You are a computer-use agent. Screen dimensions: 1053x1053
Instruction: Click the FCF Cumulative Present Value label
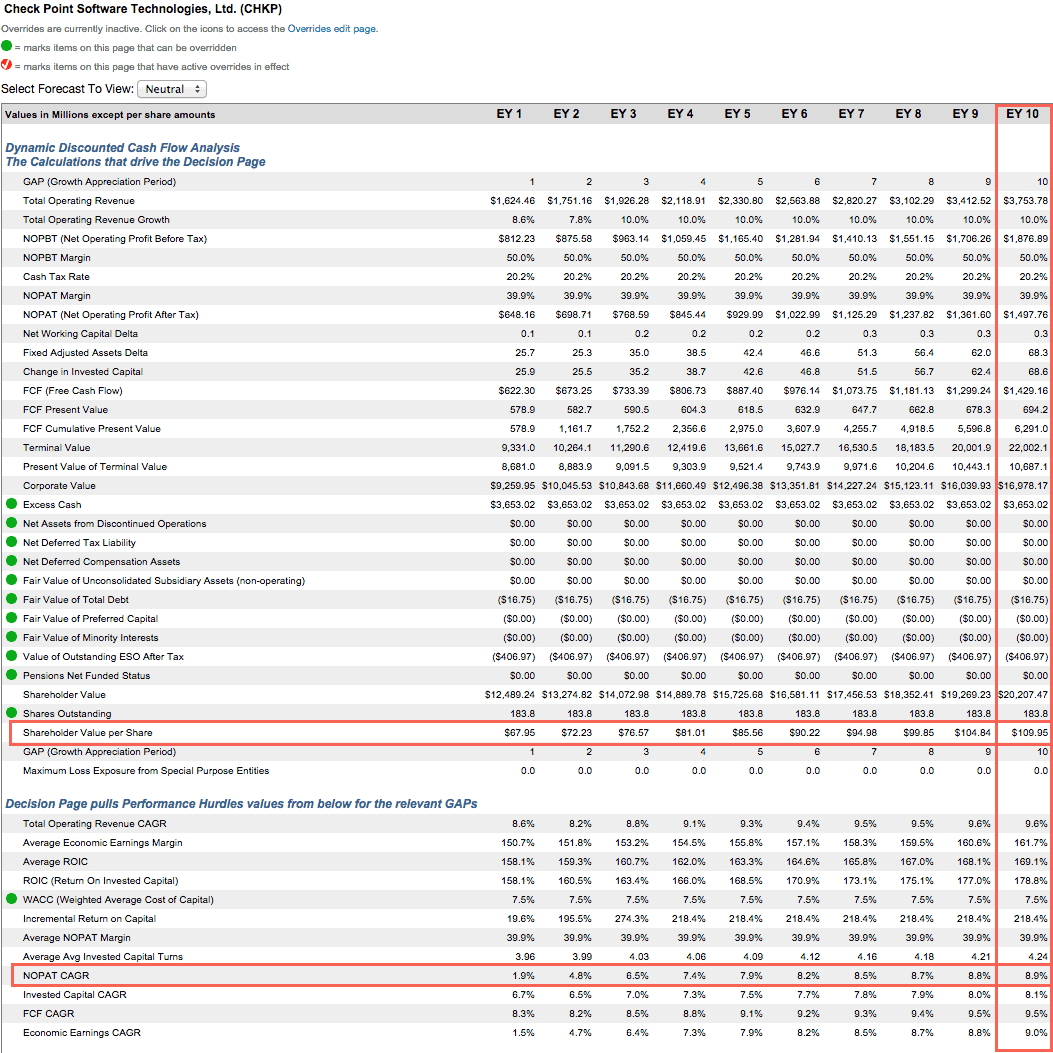coord(92,428)
